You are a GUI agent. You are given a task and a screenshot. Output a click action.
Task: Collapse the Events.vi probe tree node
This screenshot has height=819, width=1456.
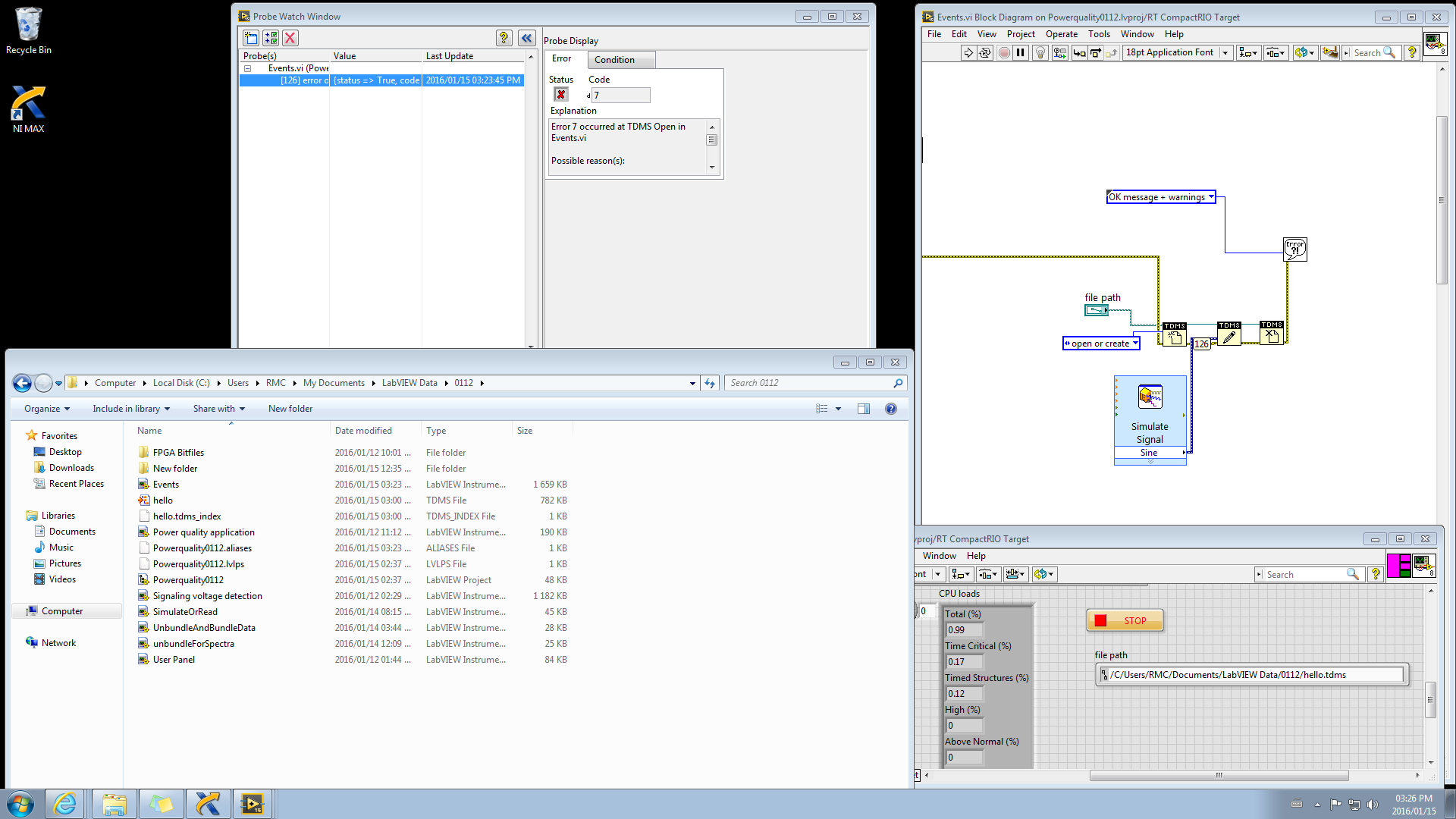(247, 68)
